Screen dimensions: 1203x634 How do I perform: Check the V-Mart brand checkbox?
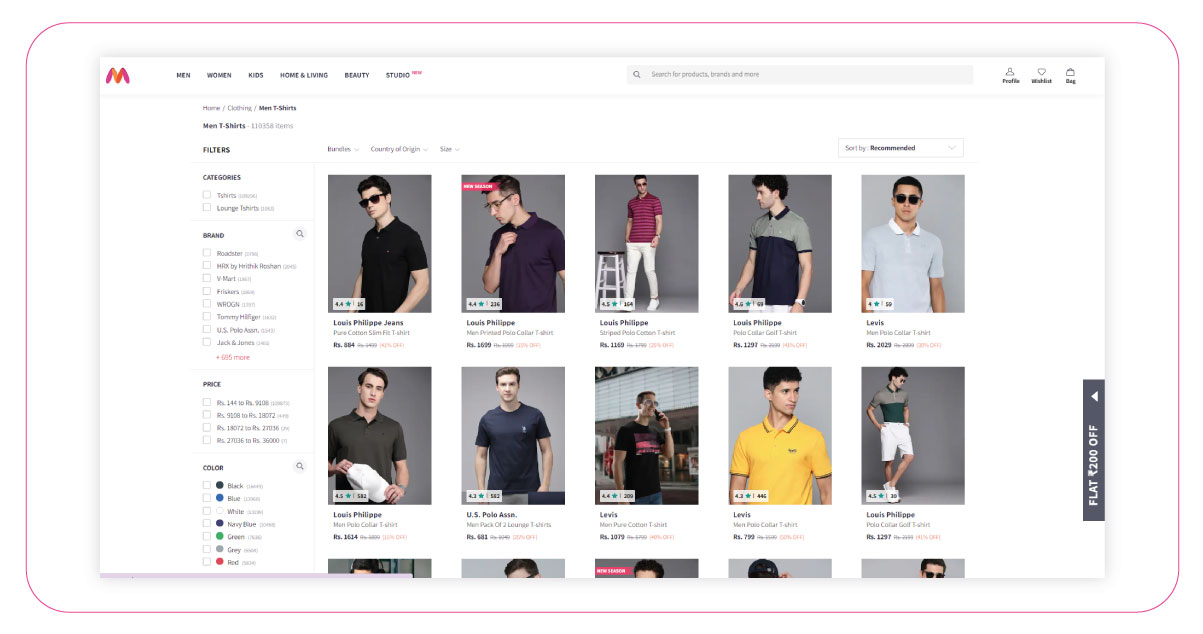pos(207,278)
